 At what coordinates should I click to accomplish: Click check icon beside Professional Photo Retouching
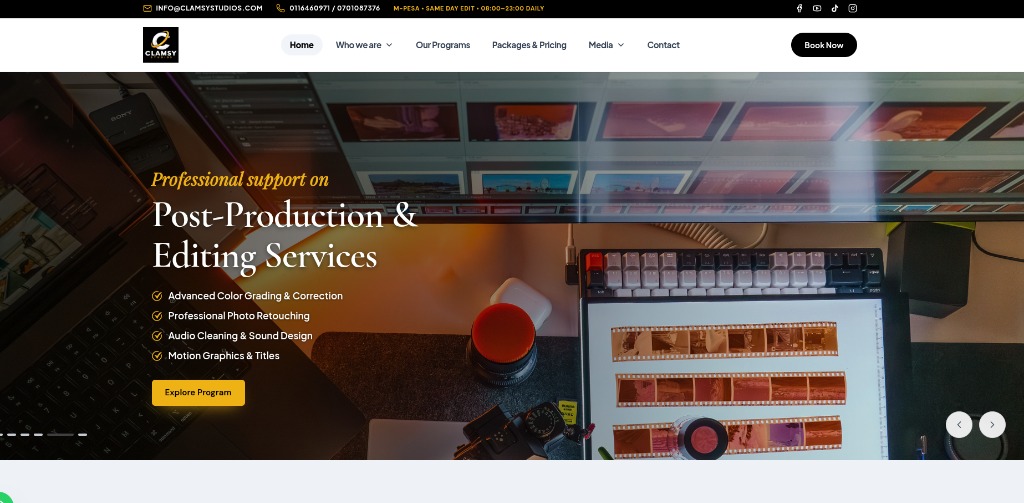coord(157,316)
